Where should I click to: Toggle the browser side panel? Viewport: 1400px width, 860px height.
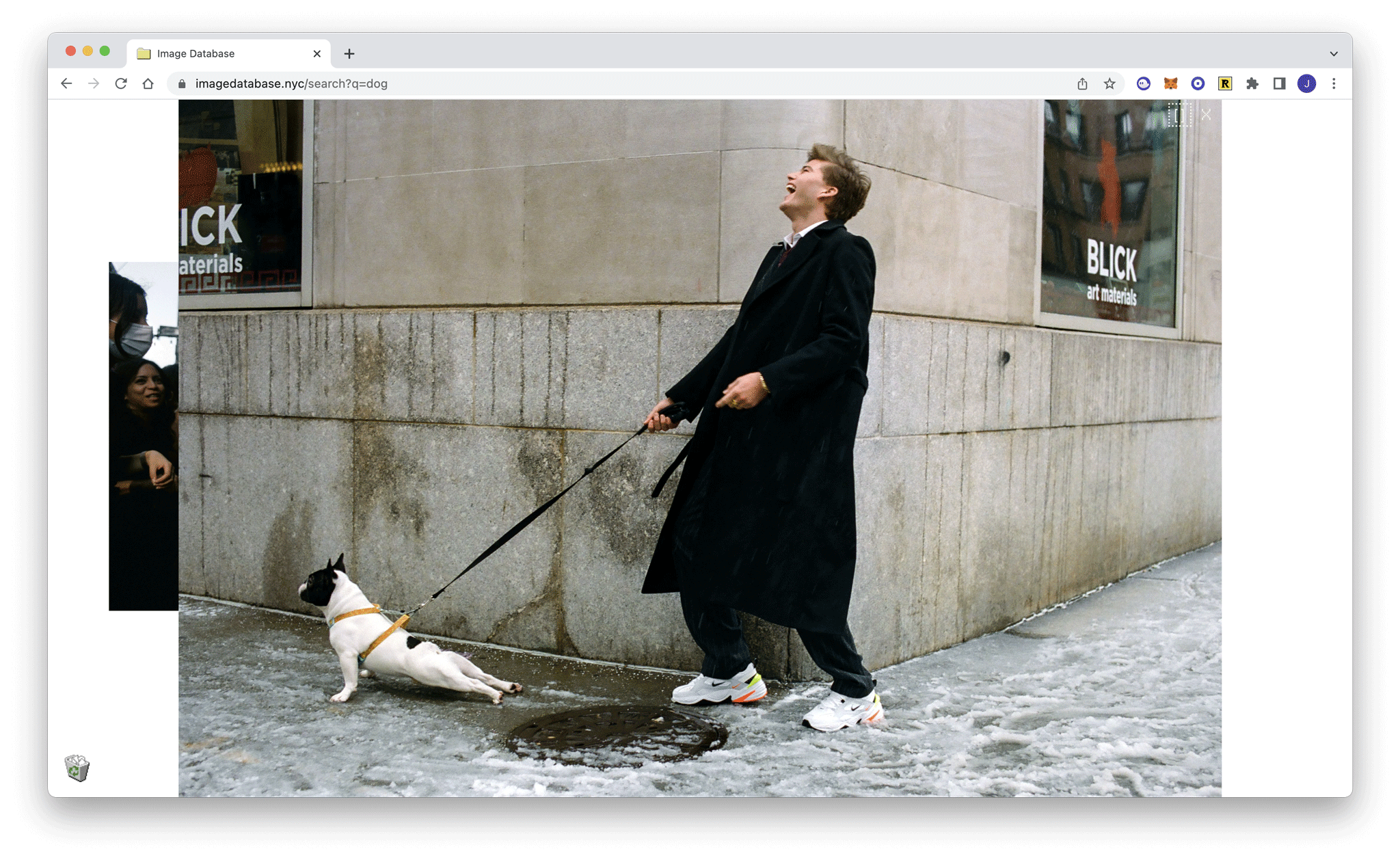pyautogui.click(x=1279, y=83)
